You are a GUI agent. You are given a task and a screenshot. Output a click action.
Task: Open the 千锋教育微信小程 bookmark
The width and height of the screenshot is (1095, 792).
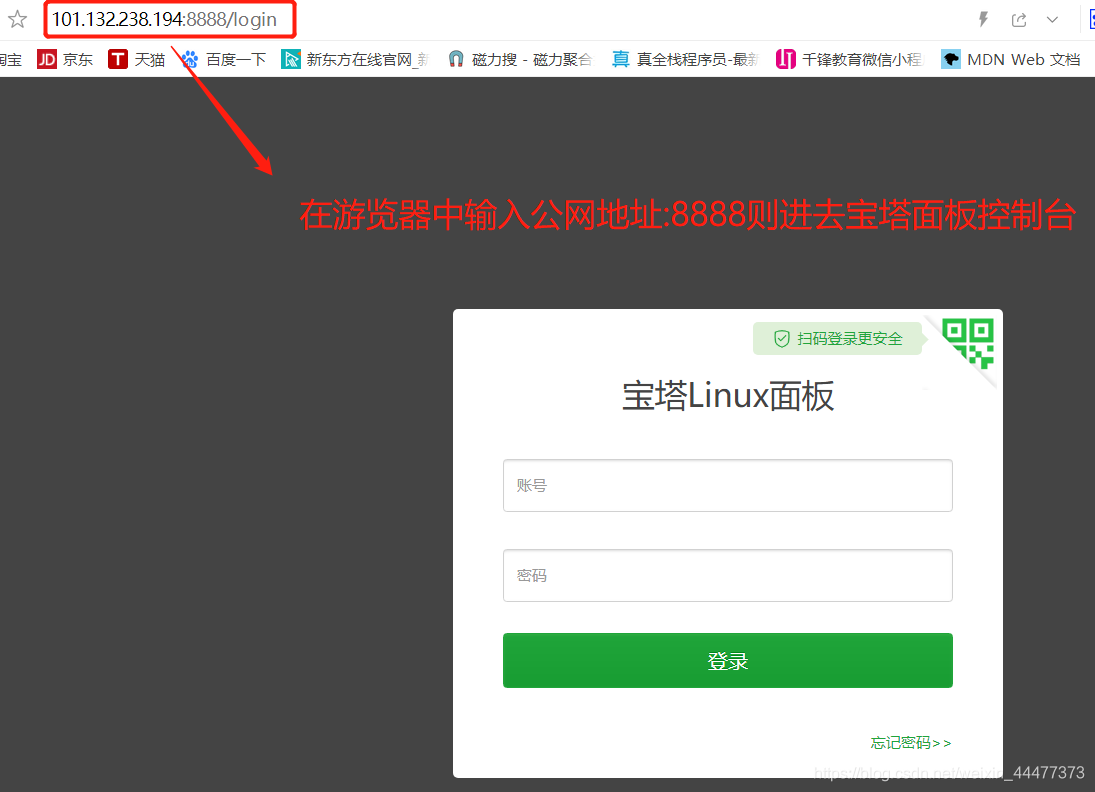point(850,59)
